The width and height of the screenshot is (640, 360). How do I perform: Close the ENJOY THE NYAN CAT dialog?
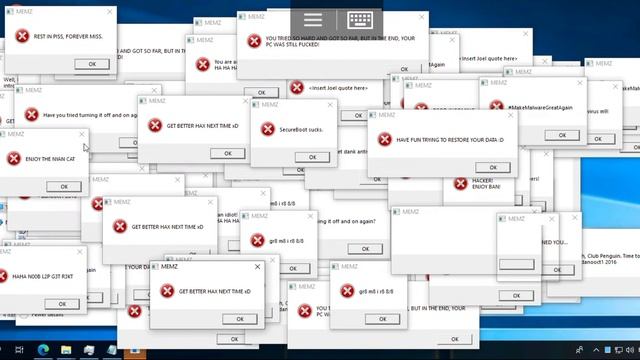[82, 134]
